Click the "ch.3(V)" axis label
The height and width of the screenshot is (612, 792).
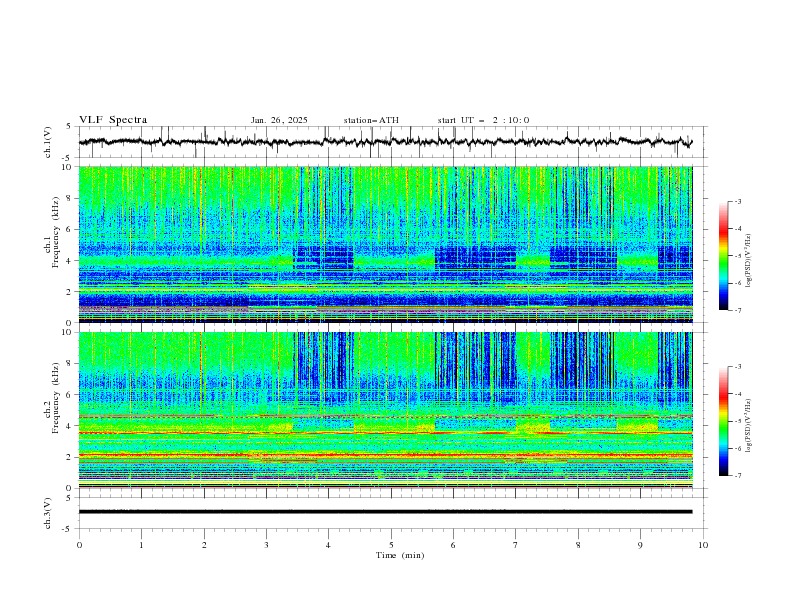pos(48,513)
